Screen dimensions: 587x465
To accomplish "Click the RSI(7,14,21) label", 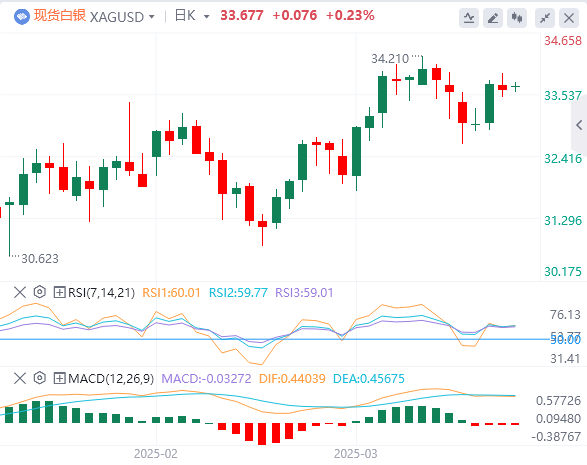I will coord(101,293).
